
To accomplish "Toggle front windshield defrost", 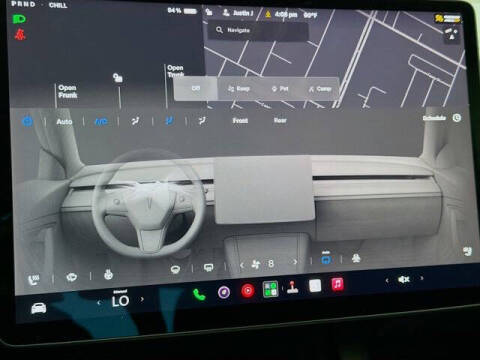I will (x=175, y=269).
